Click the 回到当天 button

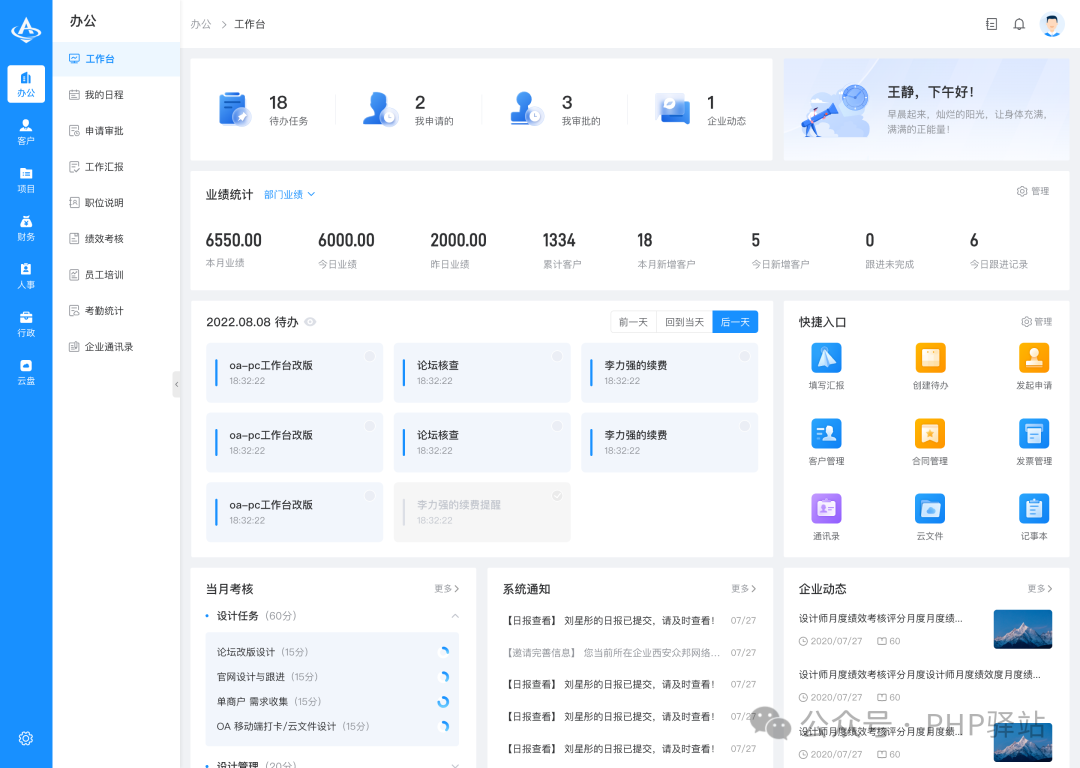click(x=684, y=322)
